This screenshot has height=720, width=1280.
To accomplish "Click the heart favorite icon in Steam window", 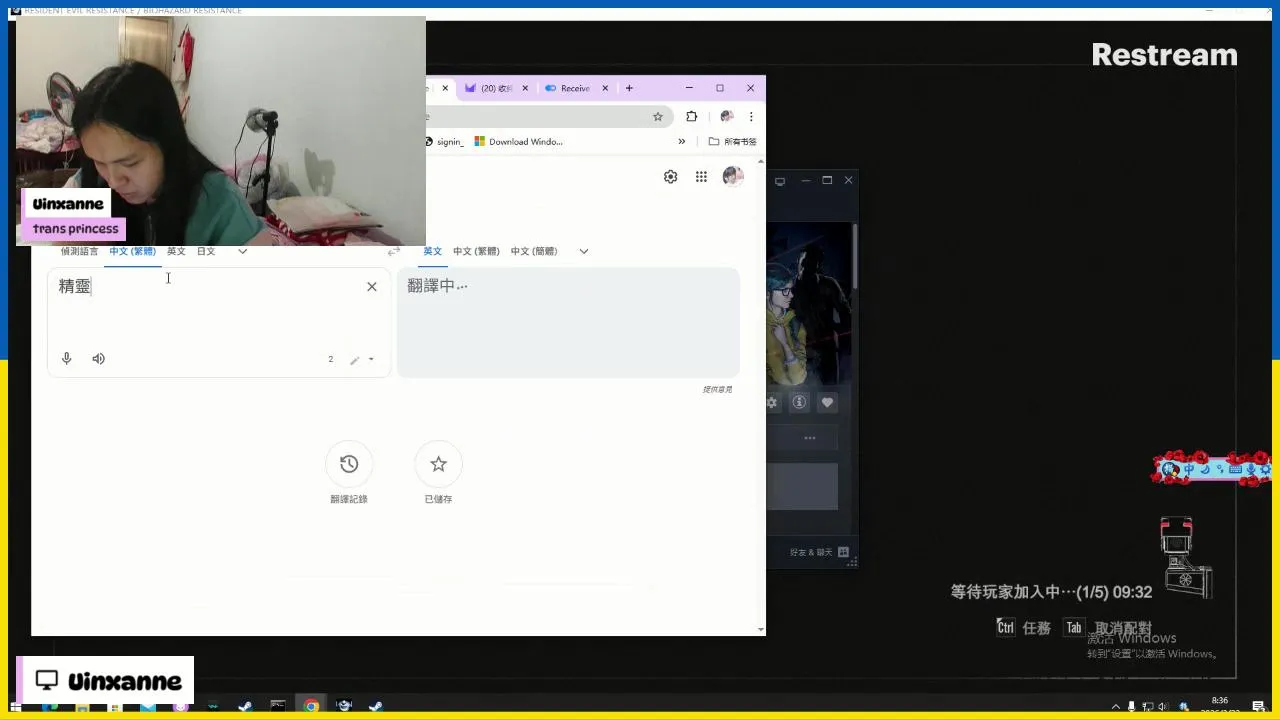I will (827, 402).
